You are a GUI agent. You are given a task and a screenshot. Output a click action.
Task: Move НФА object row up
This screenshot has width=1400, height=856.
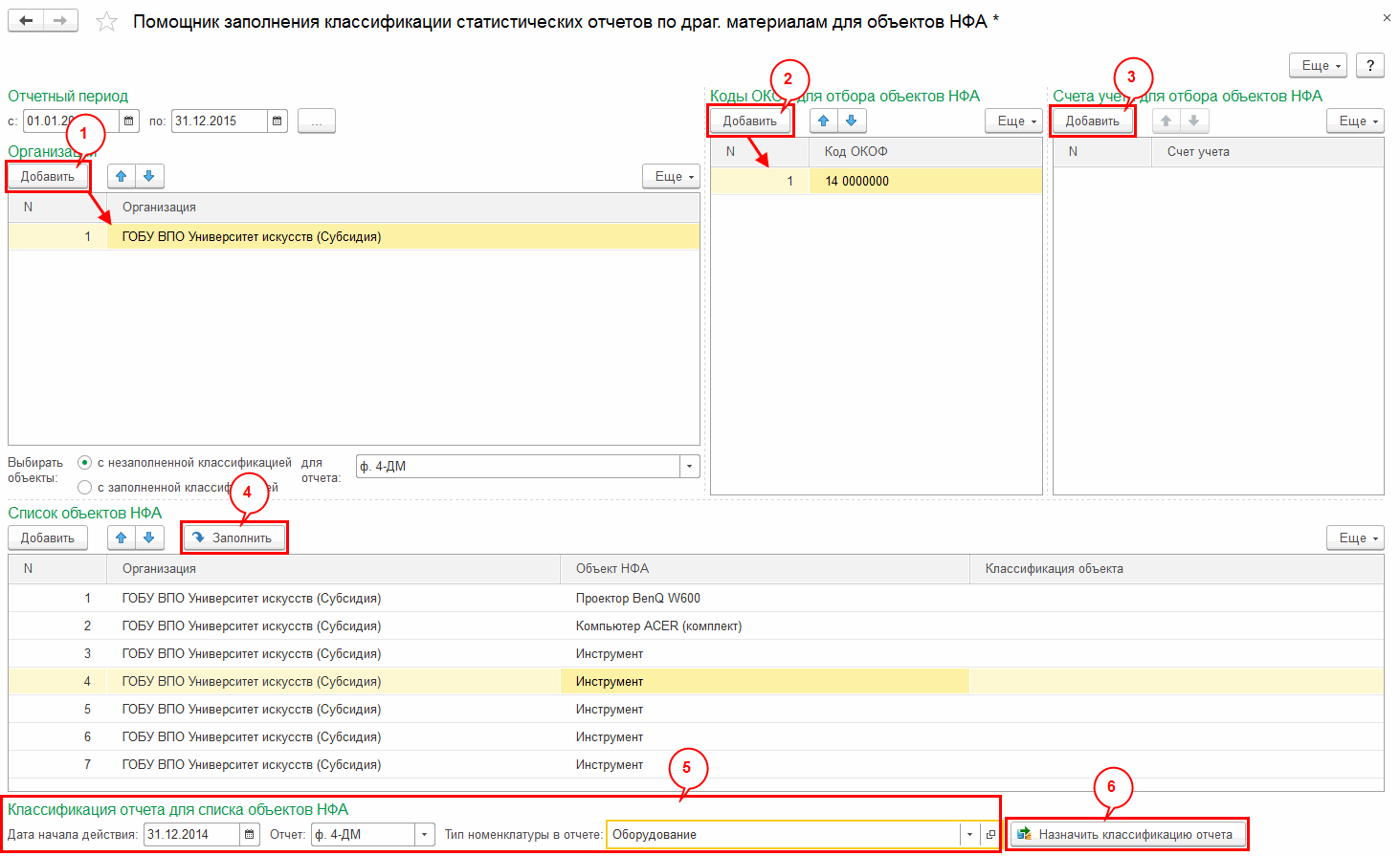121,538
